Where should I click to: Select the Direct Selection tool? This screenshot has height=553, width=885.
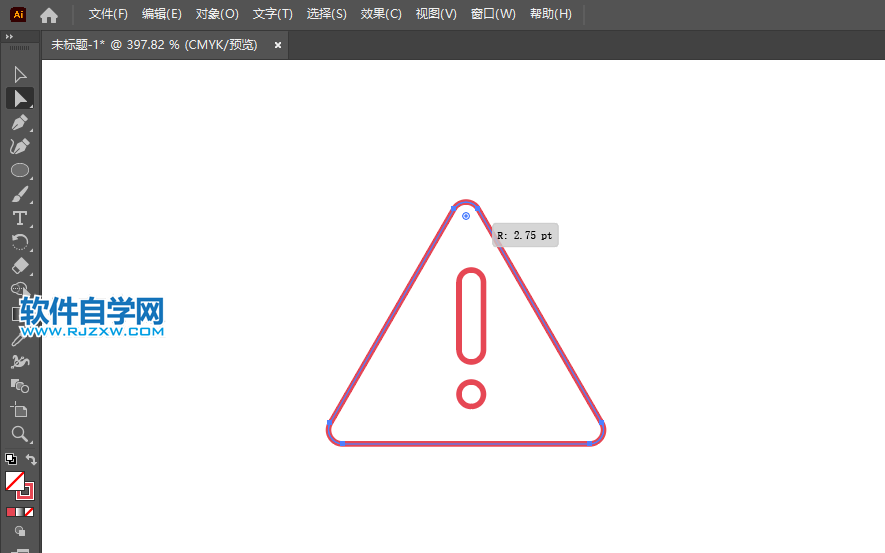(20, 98)
